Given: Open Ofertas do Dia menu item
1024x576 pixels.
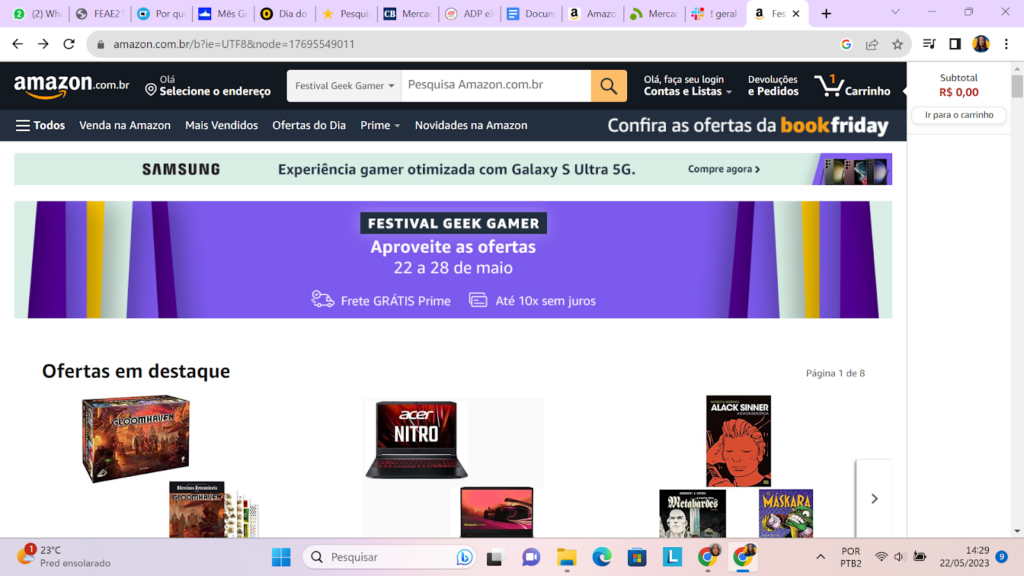Looking at the screenshot, I should (309, 125).
